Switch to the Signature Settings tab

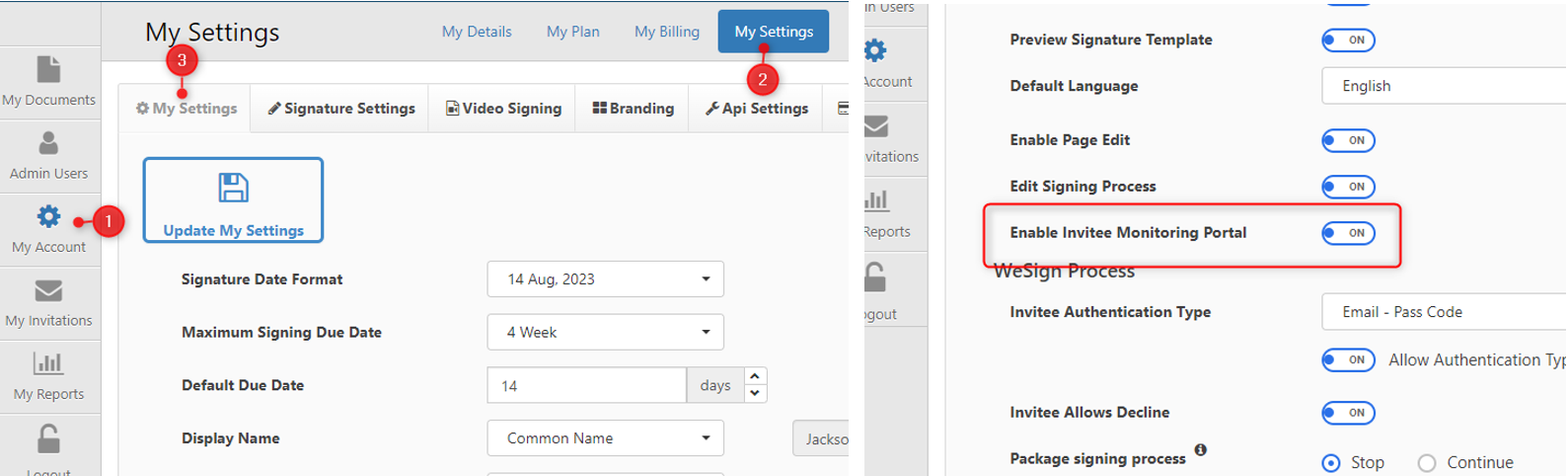[341, 109]
